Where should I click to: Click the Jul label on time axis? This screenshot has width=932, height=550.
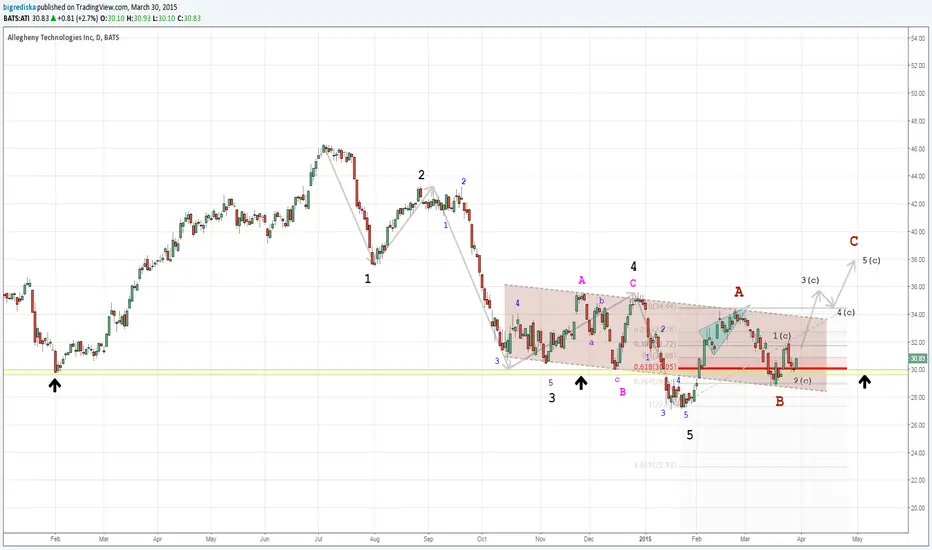pyautogui.click(x=319, y=539)
